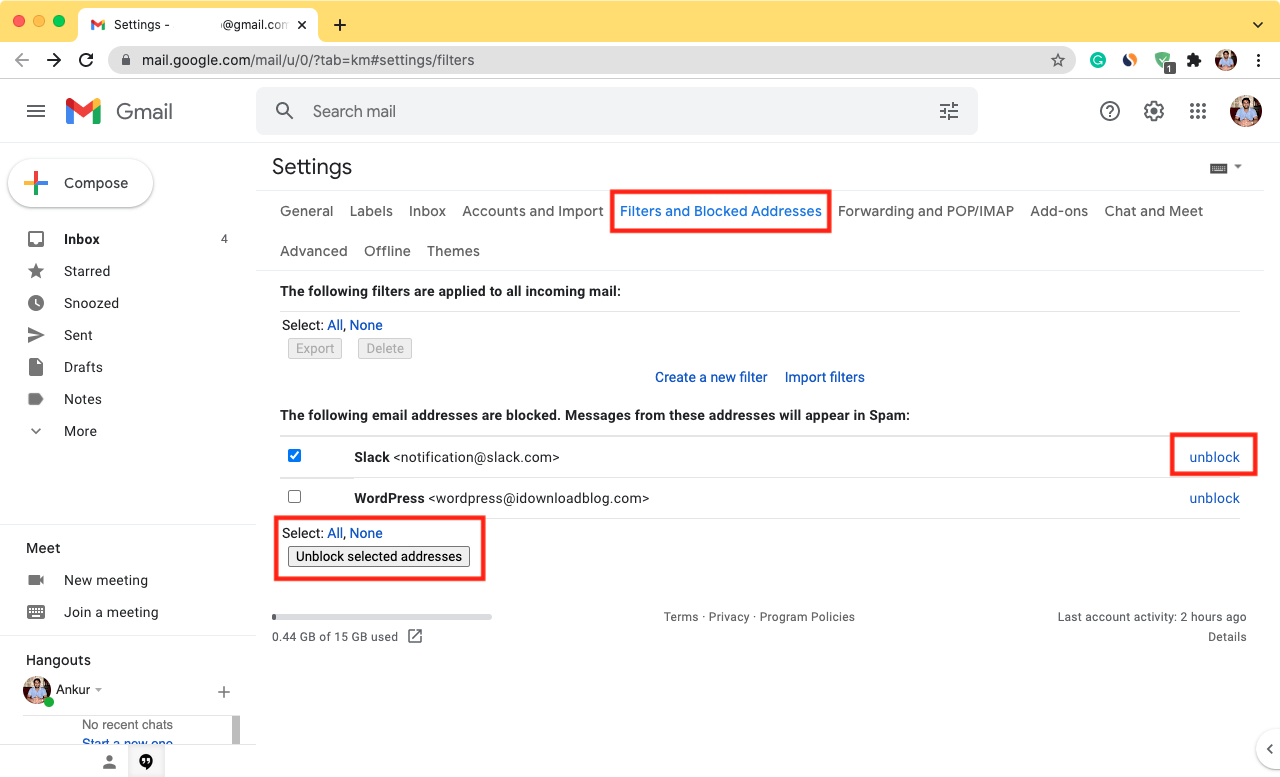Image resolution: width=1280 pixels, height=777 pixels.
Task: Open the Accounts and Import tab
Action: (532, 211)
